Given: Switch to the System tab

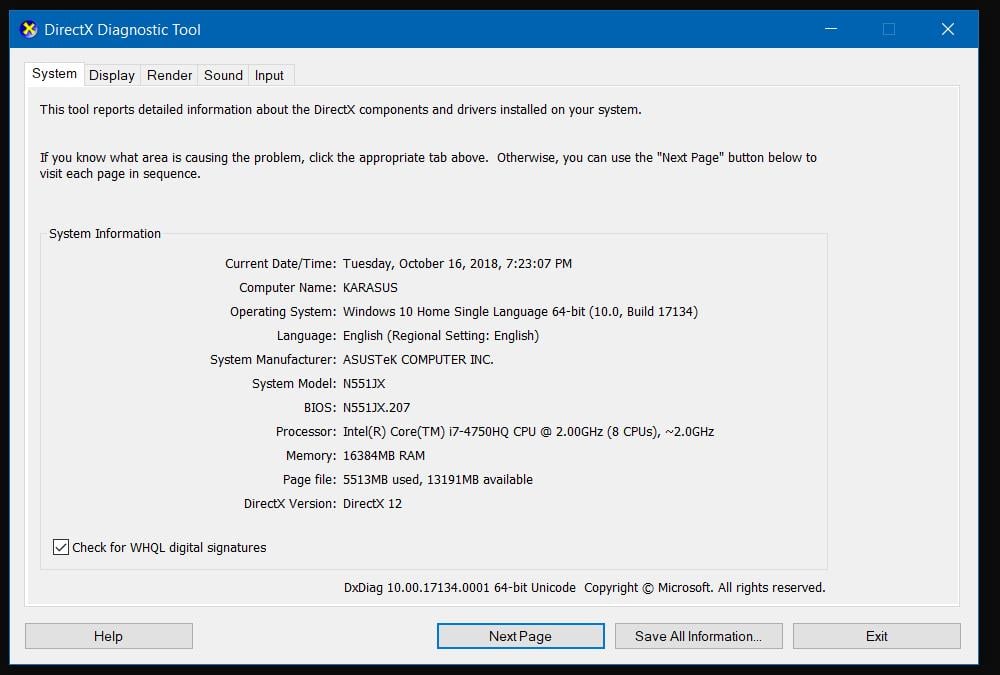Looking at the screenshot, I should (54, 74).
